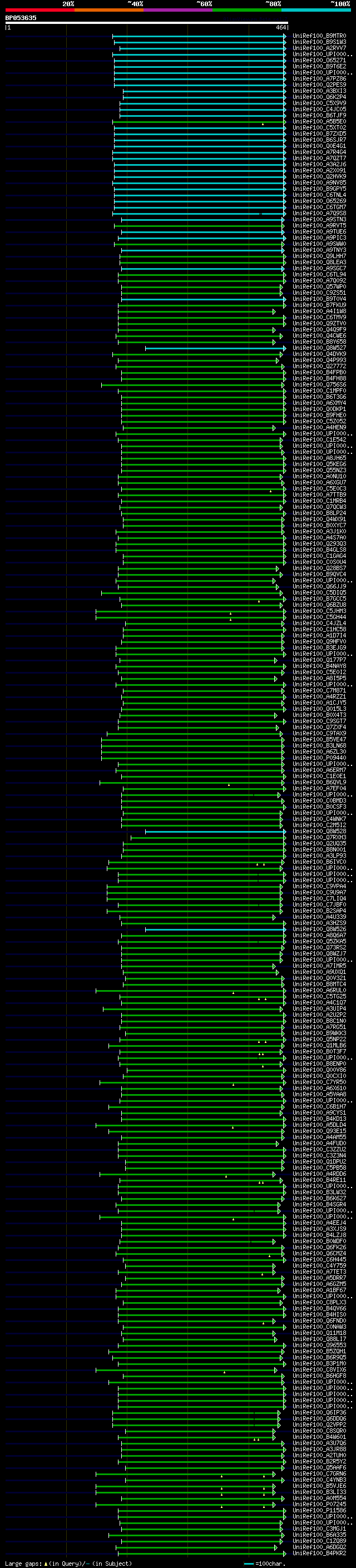This screenshot has width=356, height=1568.
Task: Click the BP053635 query label
Action: click(21, 18)
